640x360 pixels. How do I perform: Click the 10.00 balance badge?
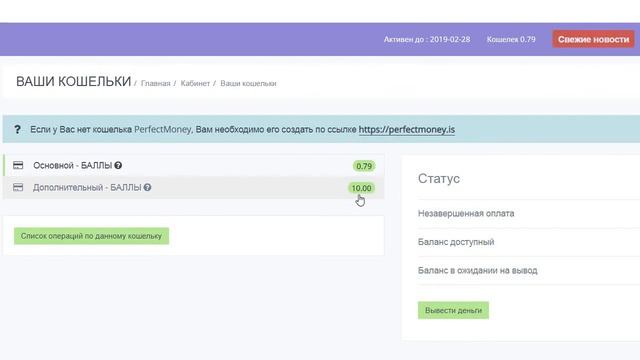pyautogui.click(x=361, y=188)
